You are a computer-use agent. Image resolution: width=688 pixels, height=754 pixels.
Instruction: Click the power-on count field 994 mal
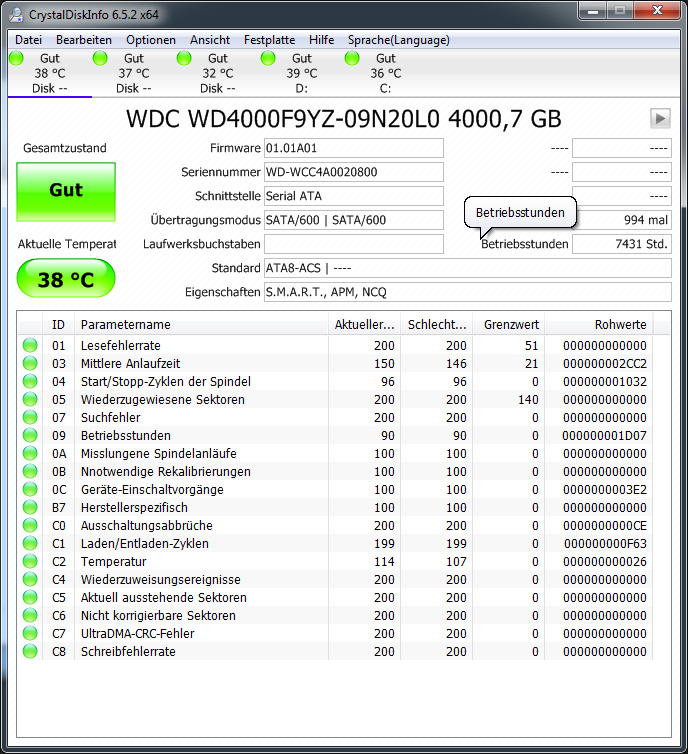click(x=622, y=220)
